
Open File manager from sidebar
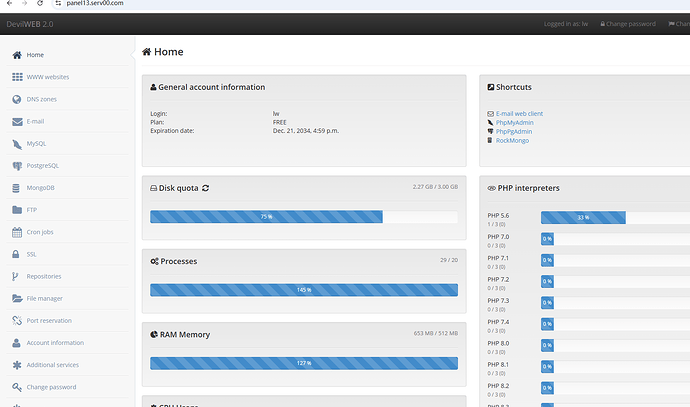pos(44,298)
